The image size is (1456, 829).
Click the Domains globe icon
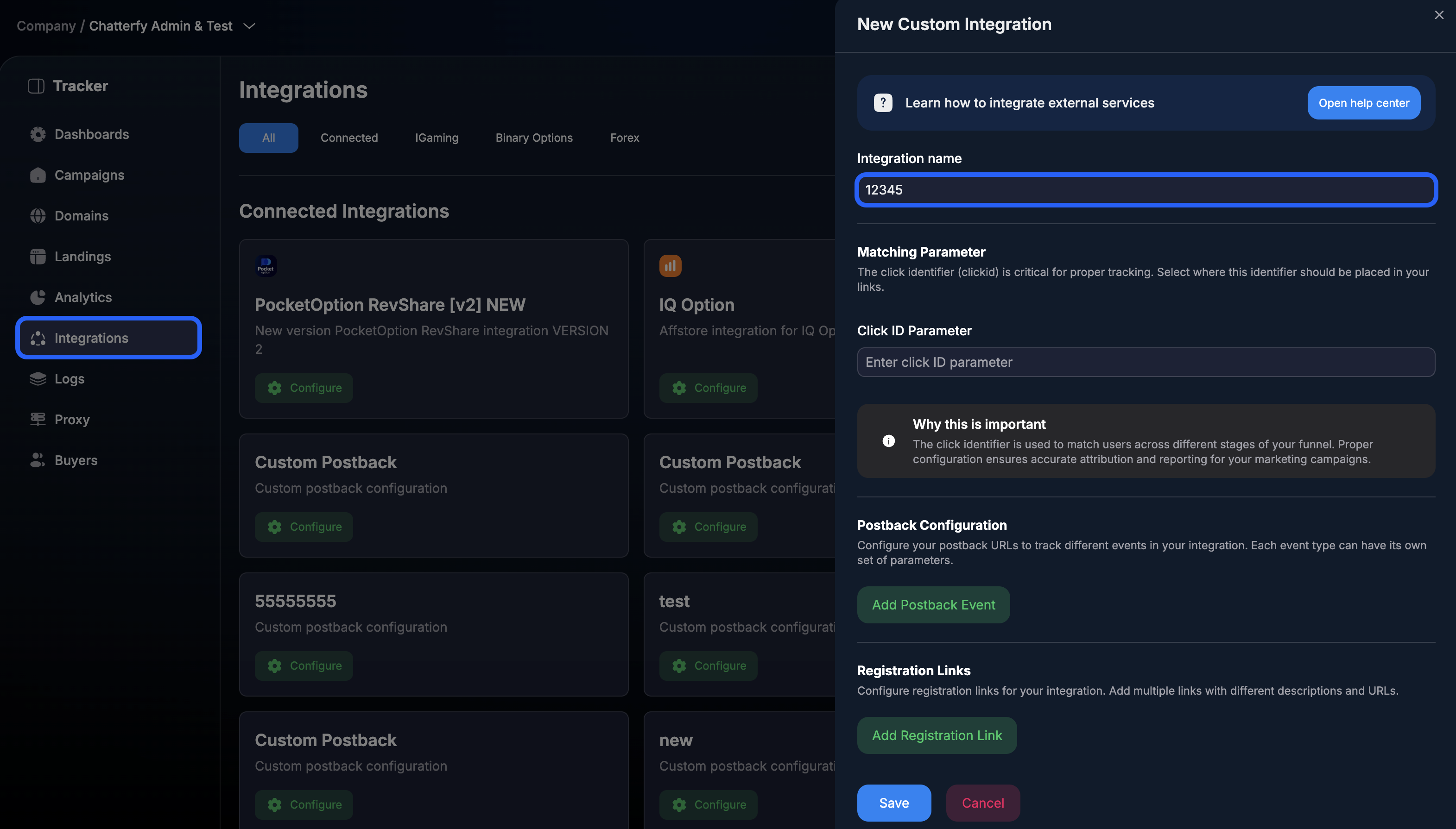click(38, 216)
